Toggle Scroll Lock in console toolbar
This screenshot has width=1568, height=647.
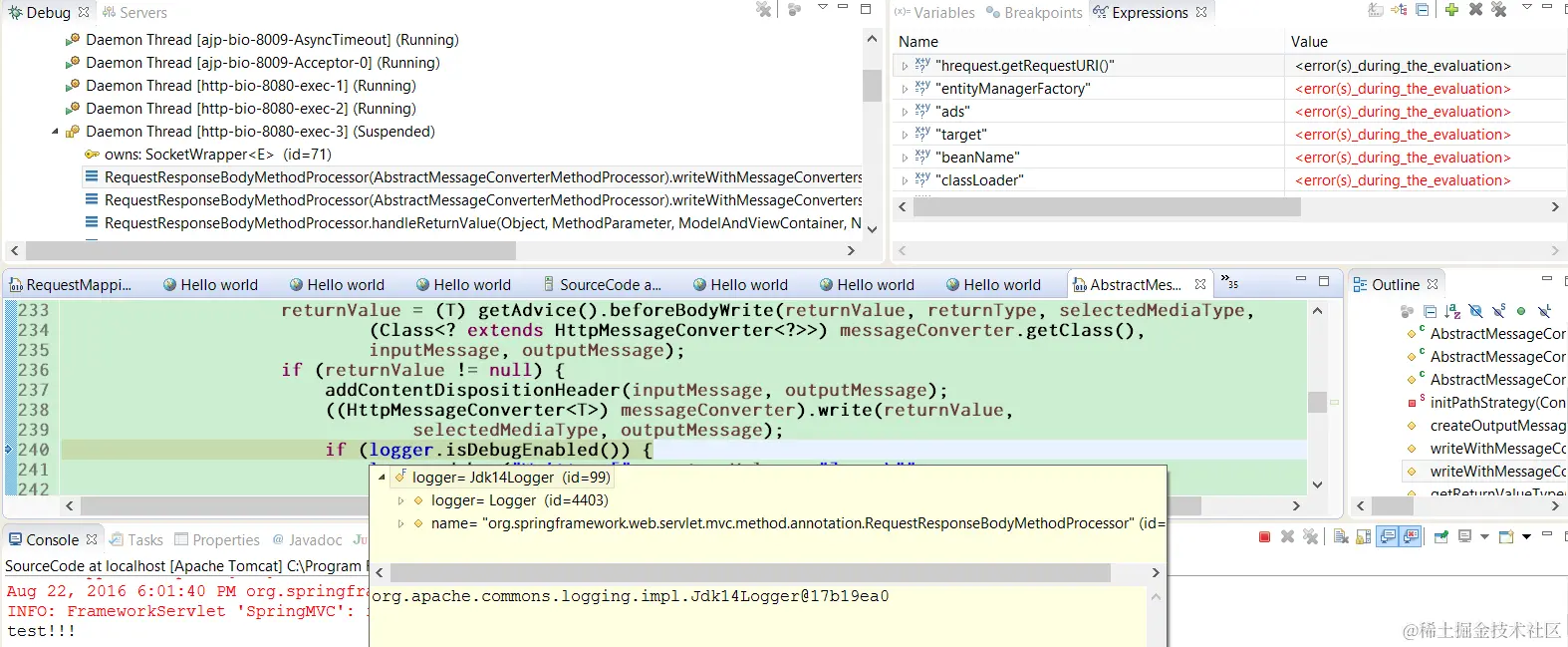point(1364,536)
